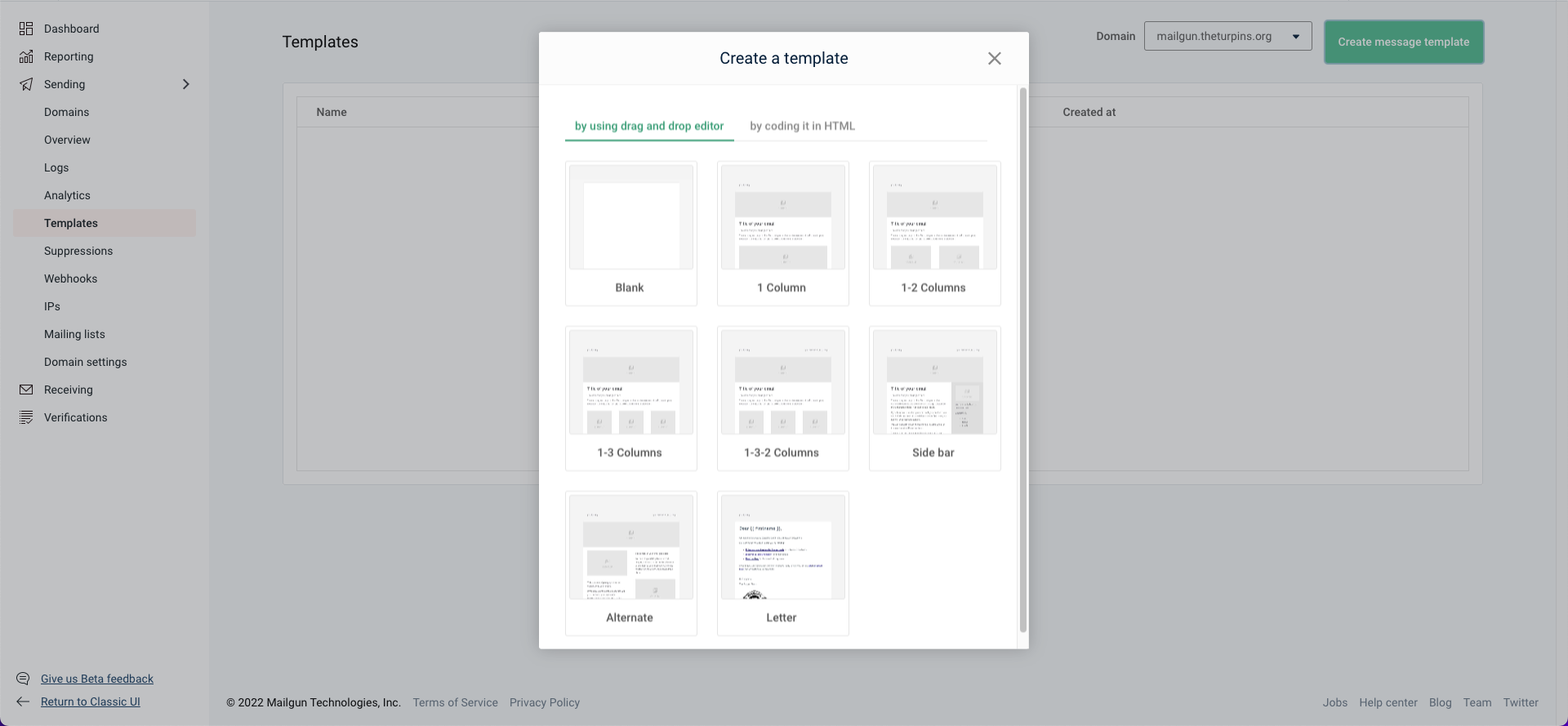Close the Create a template dialog
The image size is (1568, 726).
tap(994, 58)
